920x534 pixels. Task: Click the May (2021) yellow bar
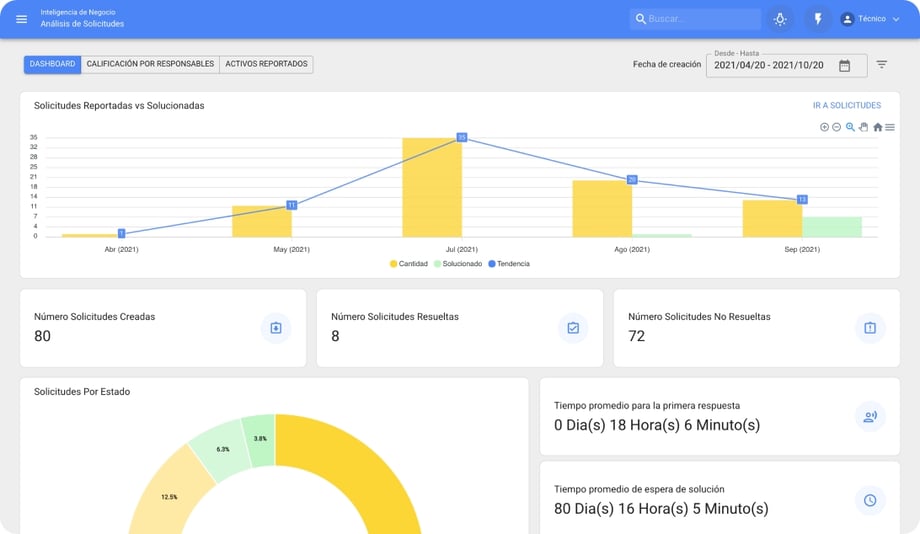tap(262, 221)
